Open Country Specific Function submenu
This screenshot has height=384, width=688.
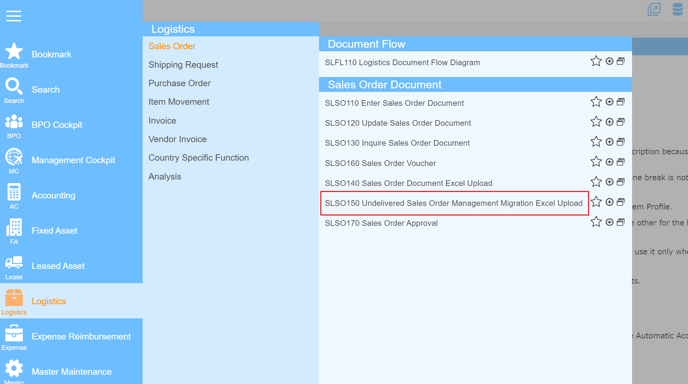click(198, 158)
